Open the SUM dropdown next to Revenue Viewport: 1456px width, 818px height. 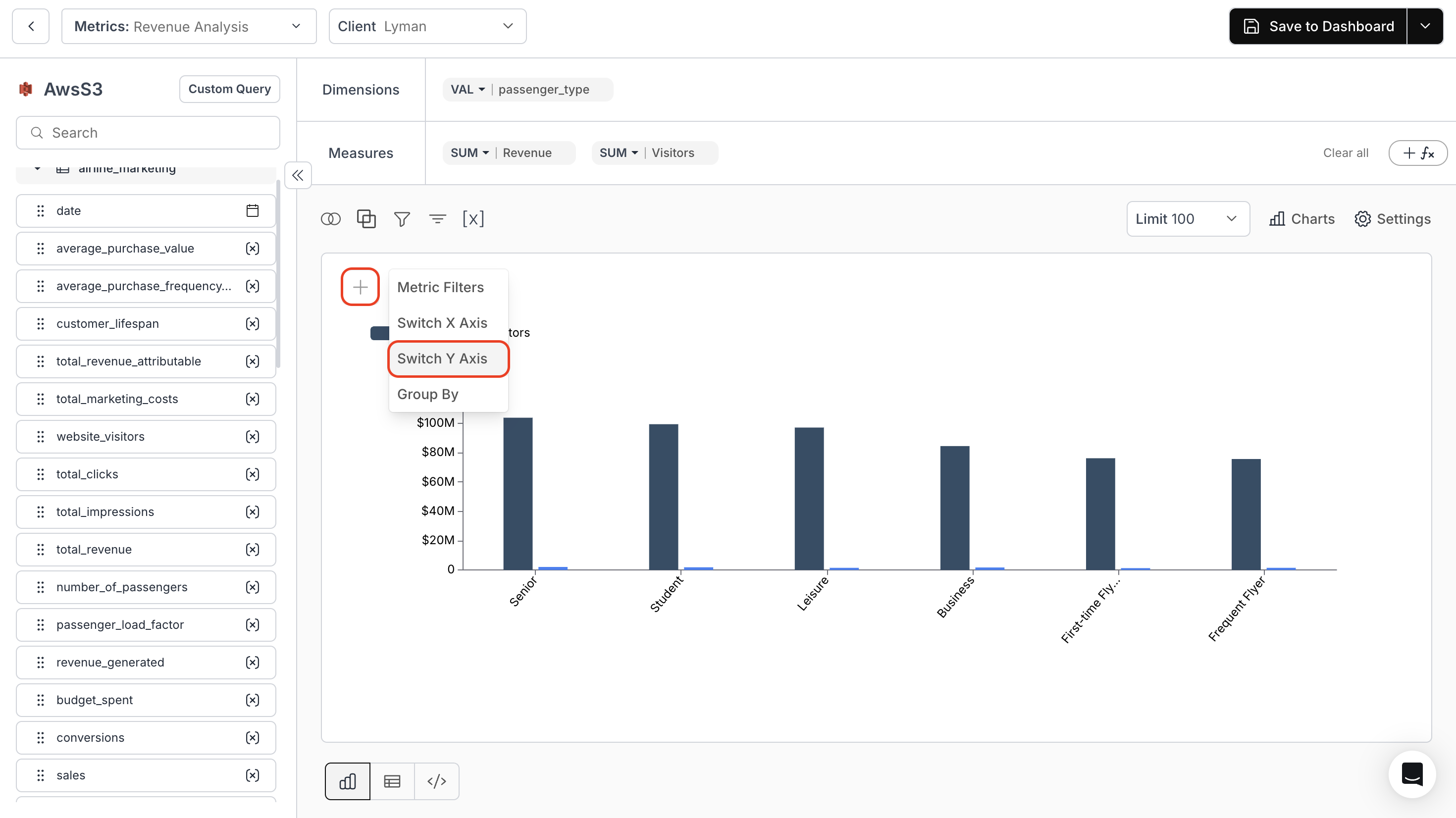[x=469, y=153]
